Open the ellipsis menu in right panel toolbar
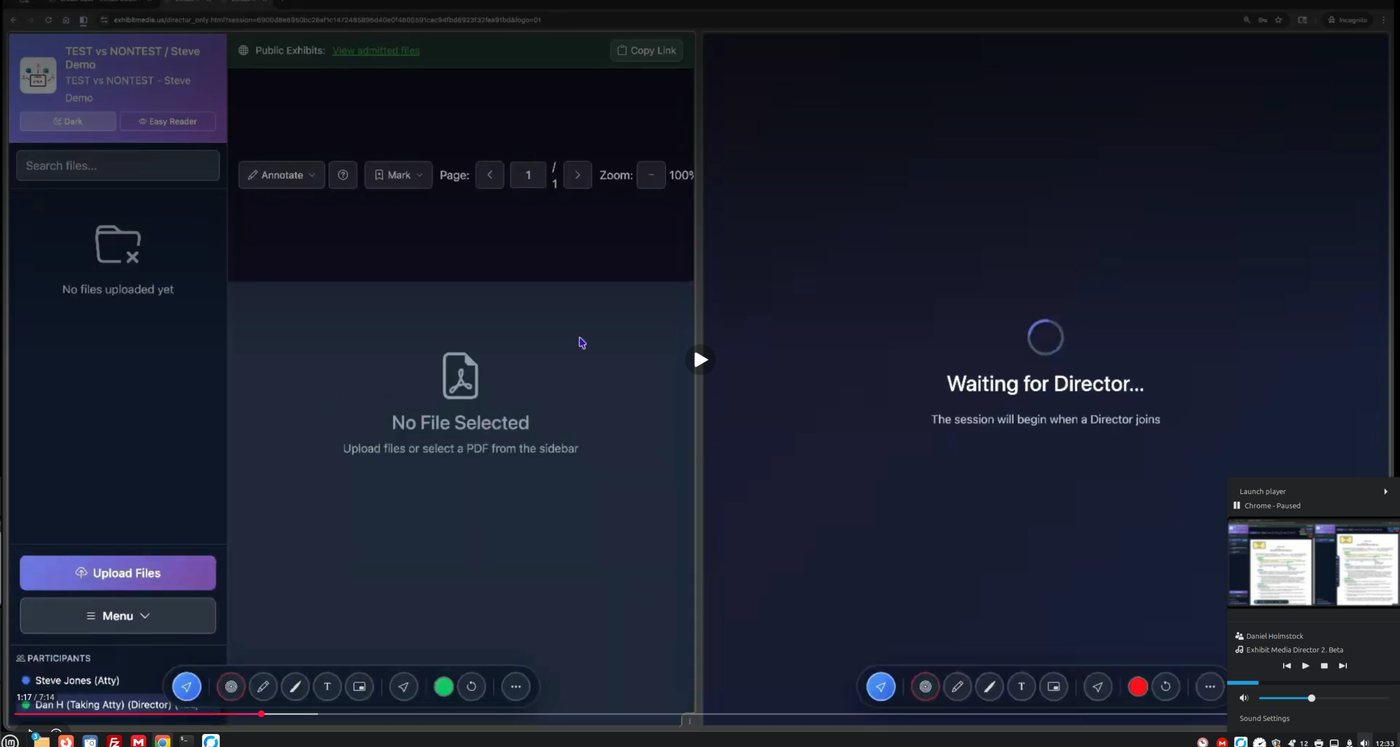Viewport: 1400px width, 747px height. coord(1210,687)
